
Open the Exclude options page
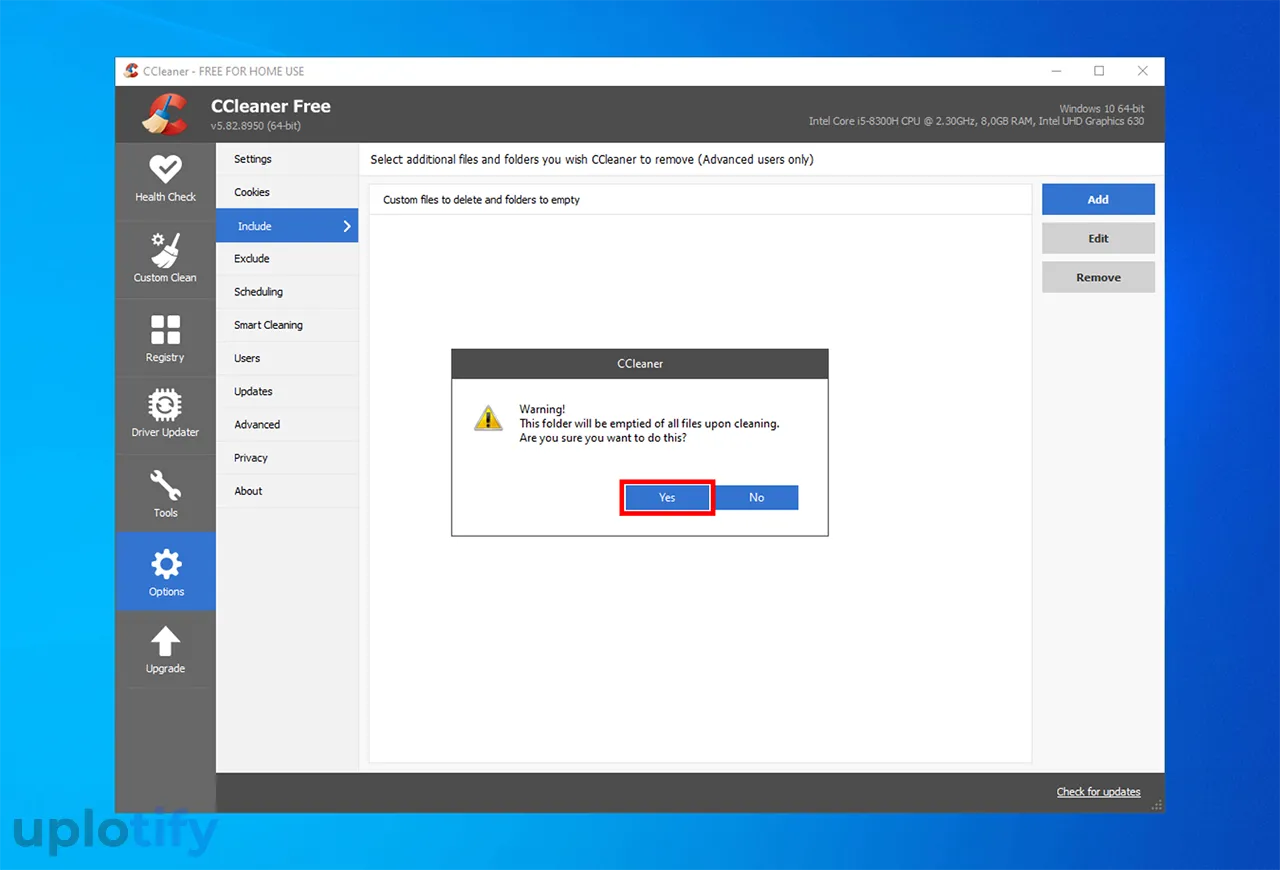287,258
